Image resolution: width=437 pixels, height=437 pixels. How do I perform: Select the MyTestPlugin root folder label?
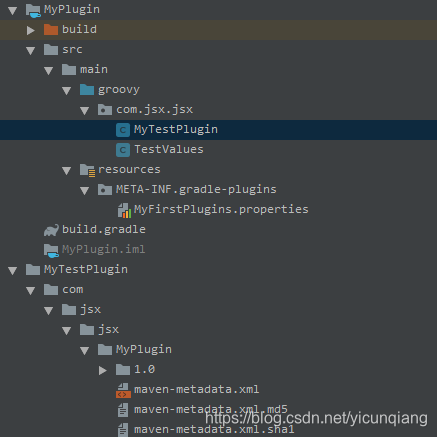tap(86, 270)
